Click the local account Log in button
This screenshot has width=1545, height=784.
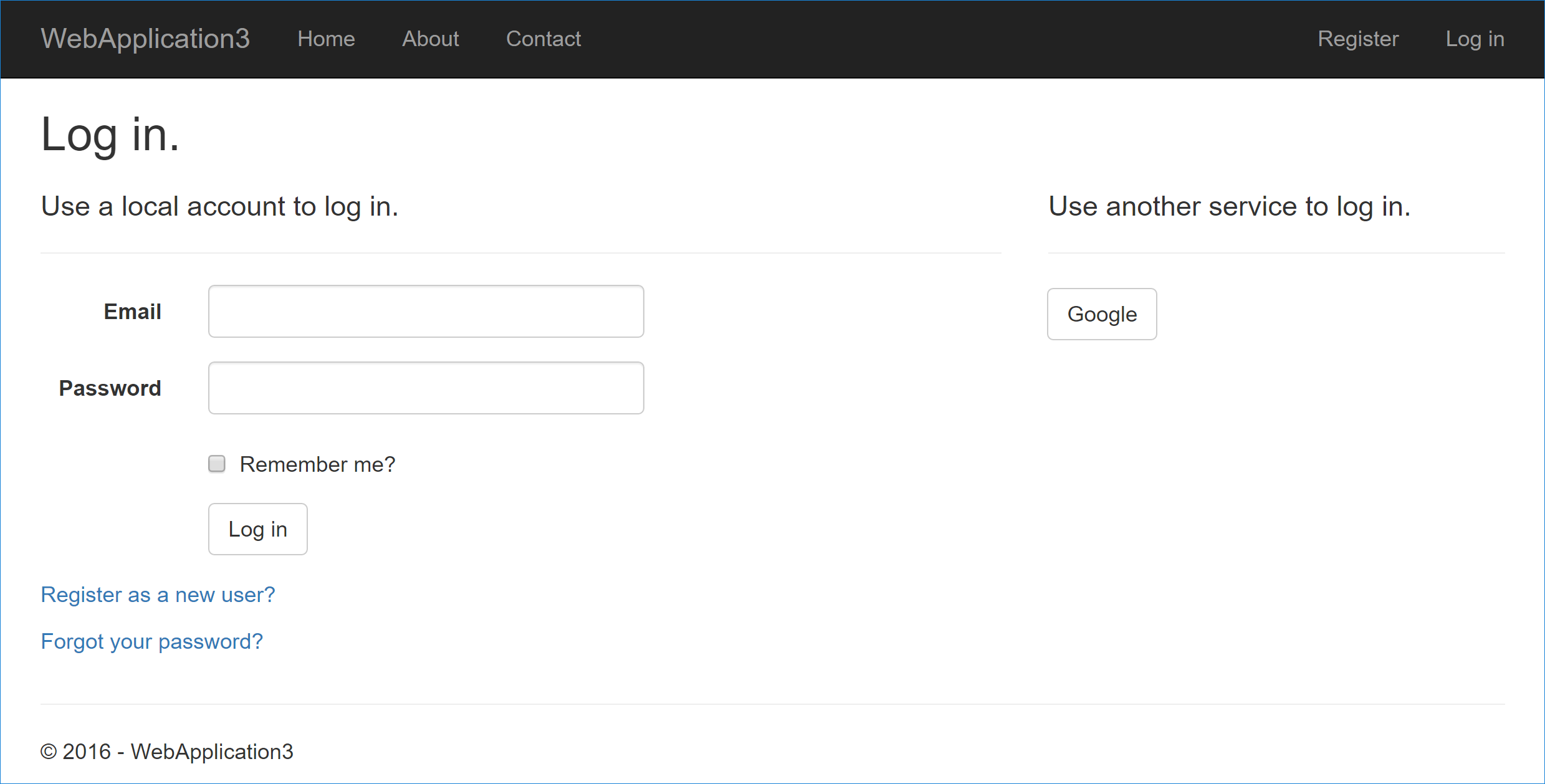coord(258,529)
